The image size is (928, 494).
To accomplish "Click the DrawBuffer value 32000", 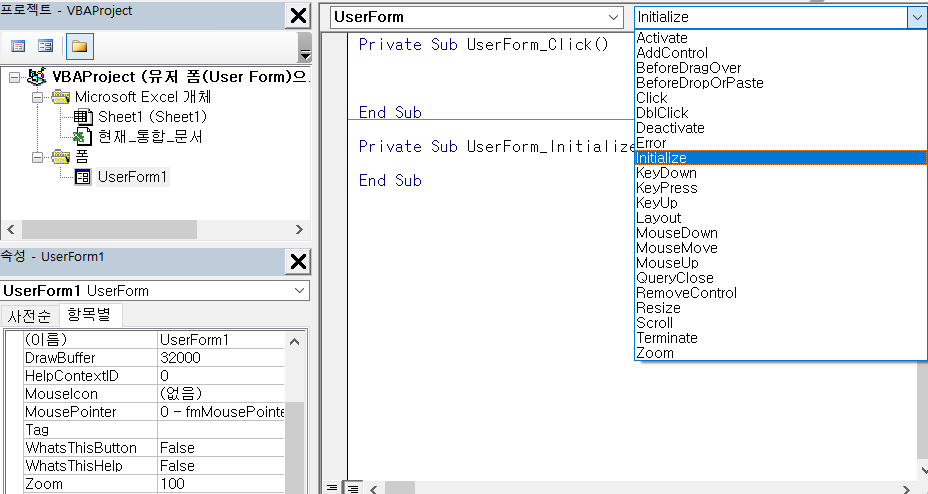I will 221,358.
